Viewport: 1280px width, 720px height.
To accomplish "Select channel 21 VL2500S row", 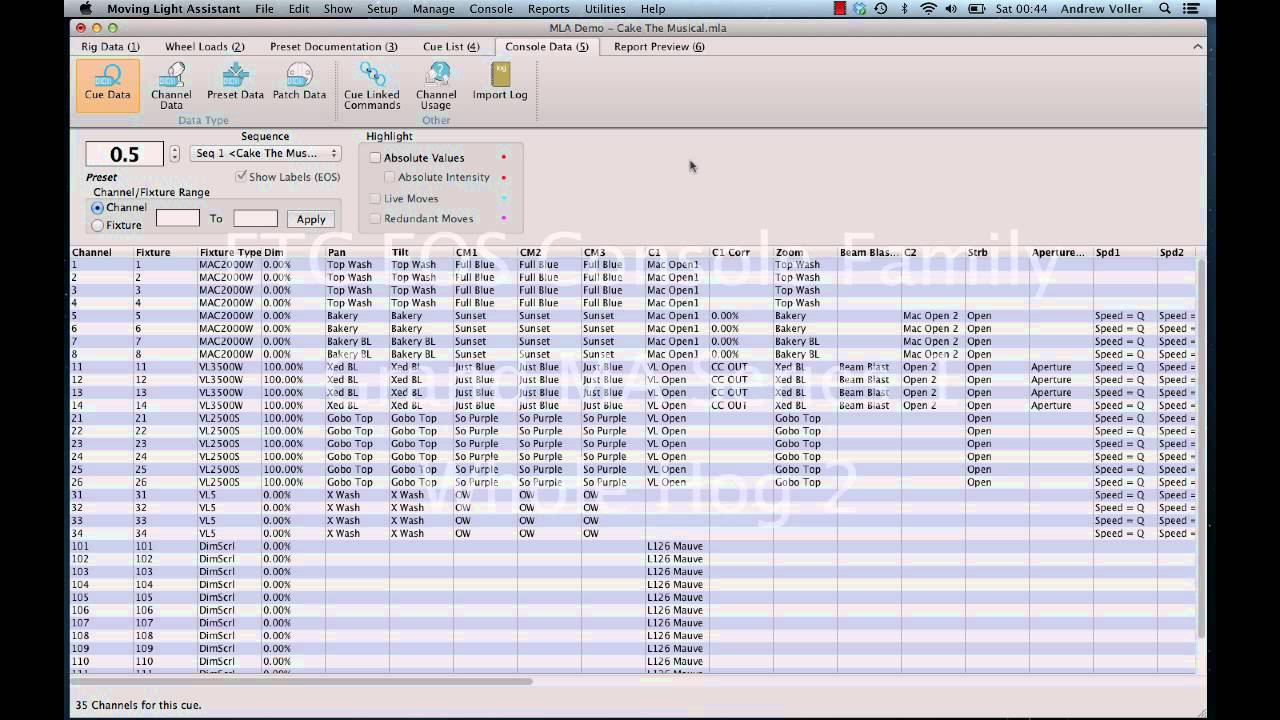I will [x=633, y=418].
